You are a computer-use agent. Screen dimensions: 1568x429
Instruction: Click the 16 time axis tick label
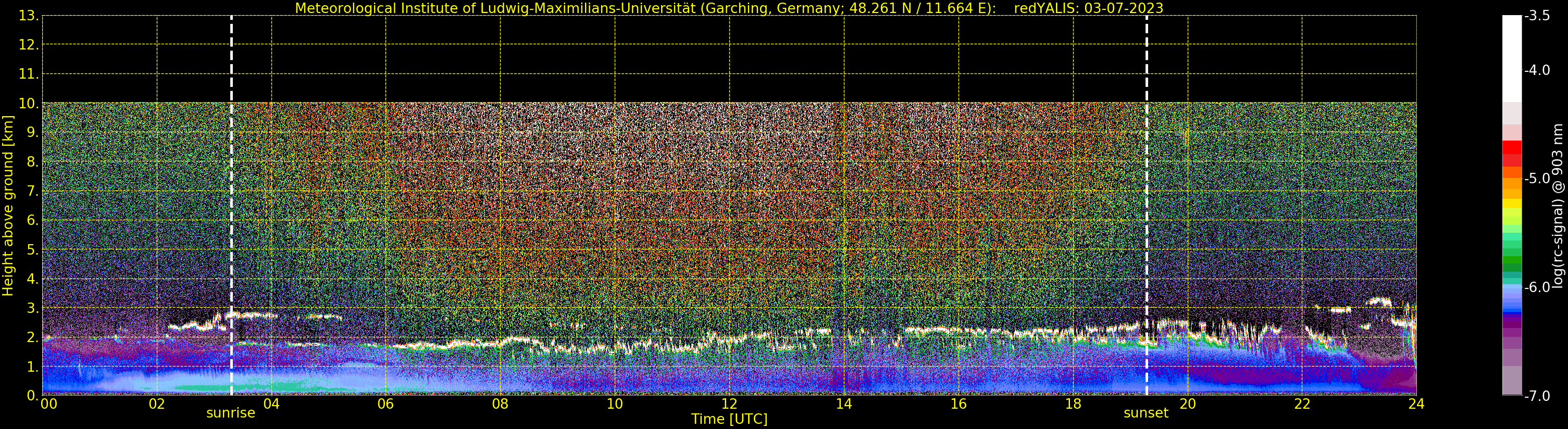(x=959, y=404)
